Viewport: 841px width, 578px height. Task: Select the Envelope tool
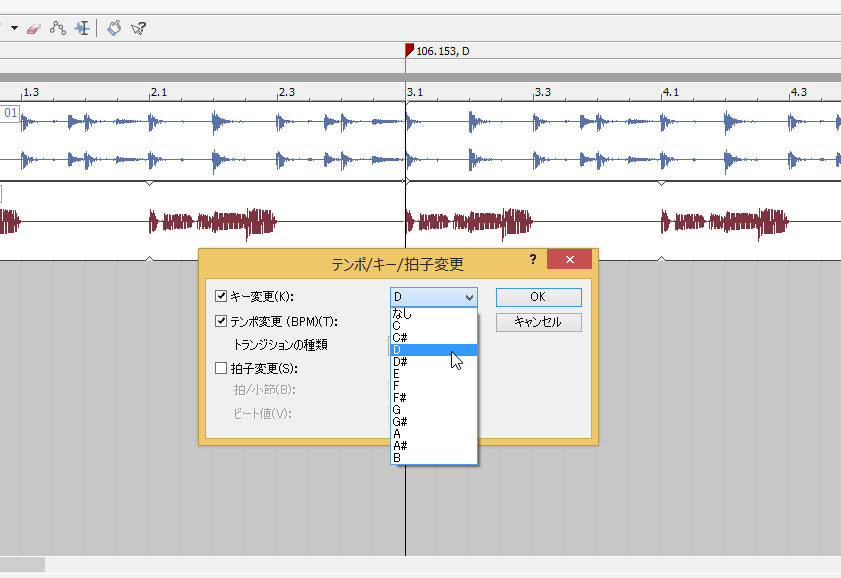click(57, 28)
